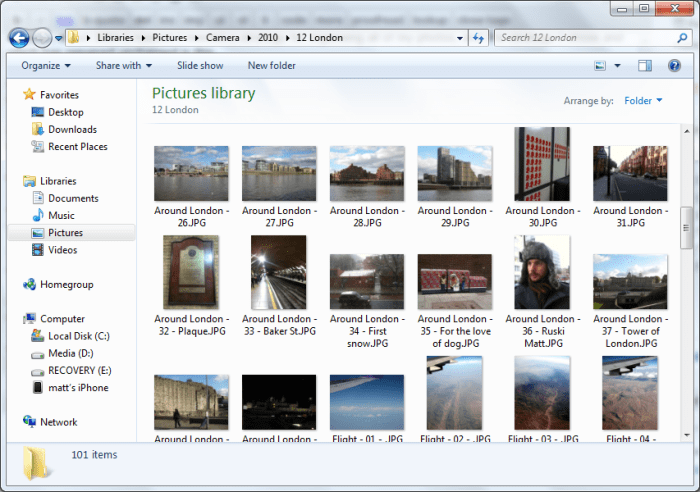Click the 2010 breadcrumb segment
This screenshot has width=700, height=492.
pos(268,38)
